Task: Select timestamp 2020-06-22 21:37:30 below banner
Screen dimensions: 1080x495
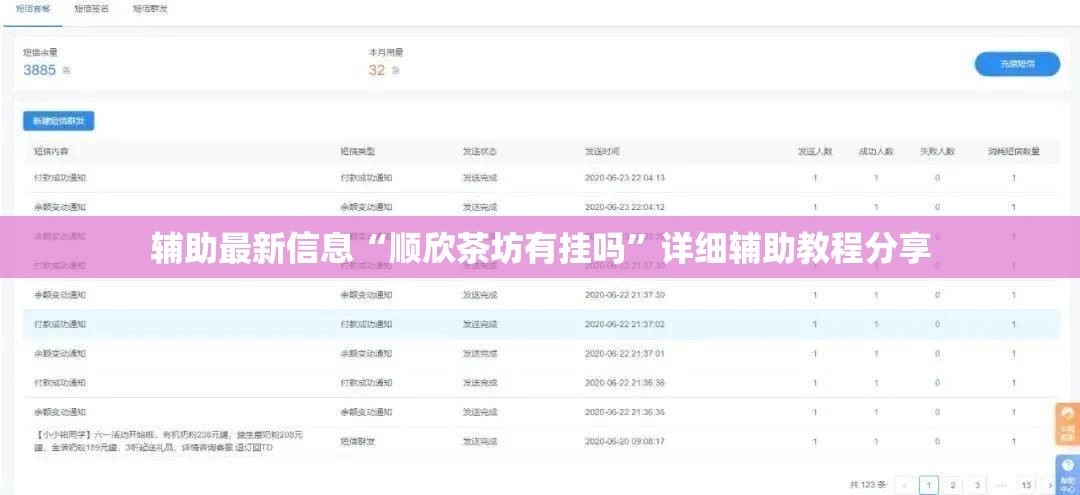Action: [625, 295]
